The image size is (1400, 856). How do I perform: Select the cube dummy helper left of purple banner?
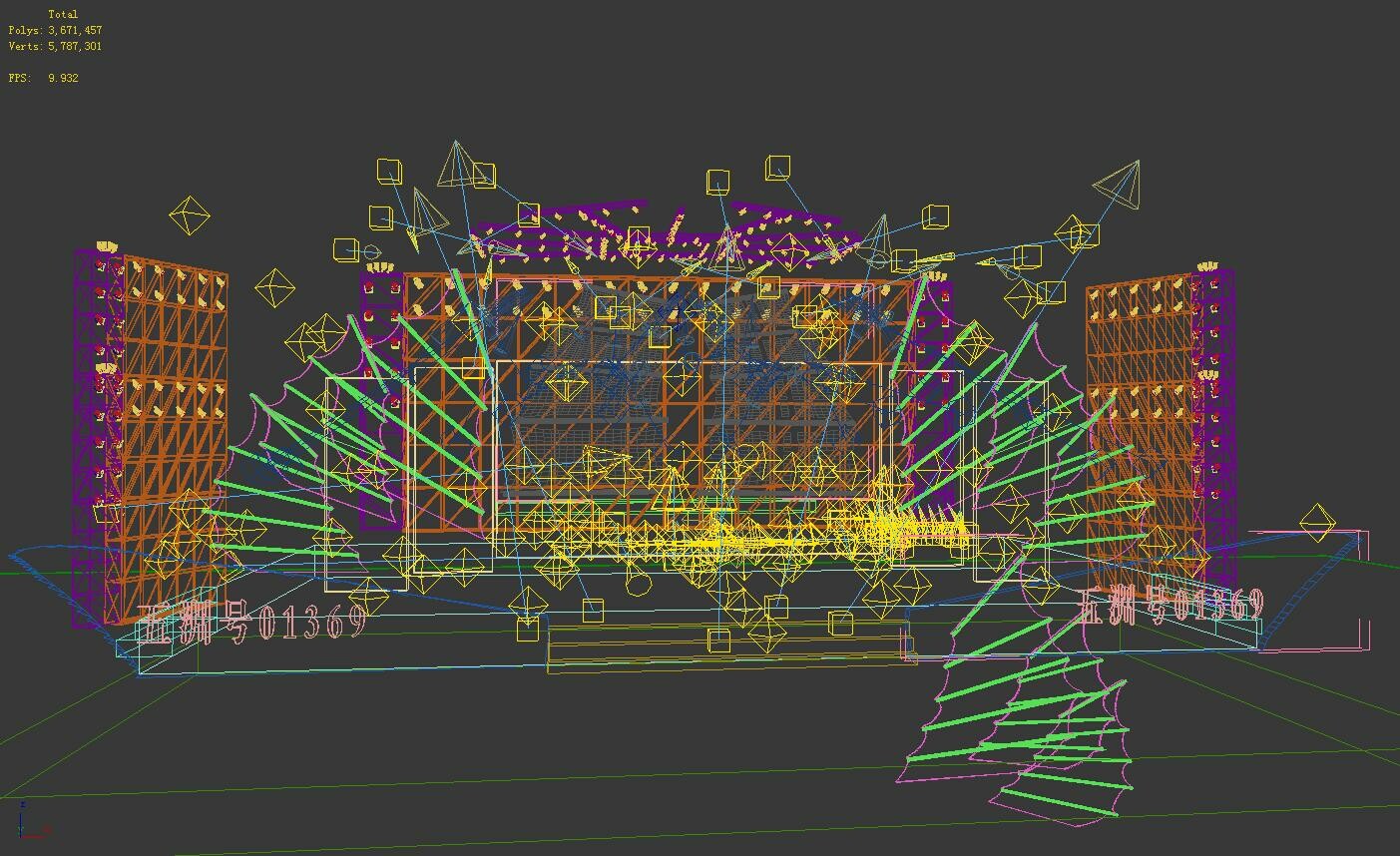[x=344, y=246]
